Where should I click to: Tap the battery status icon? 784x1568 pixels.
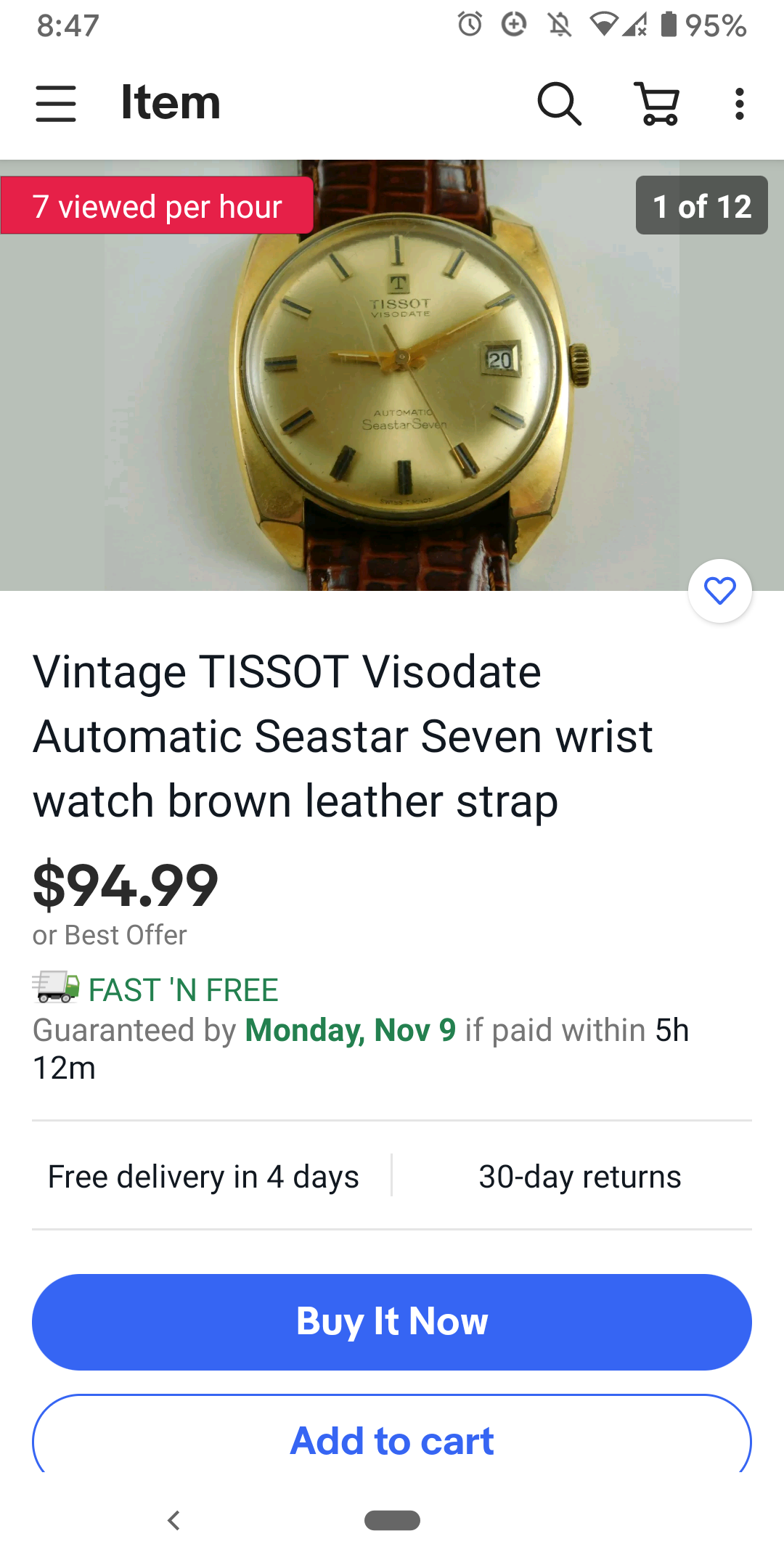click(669, 25)
